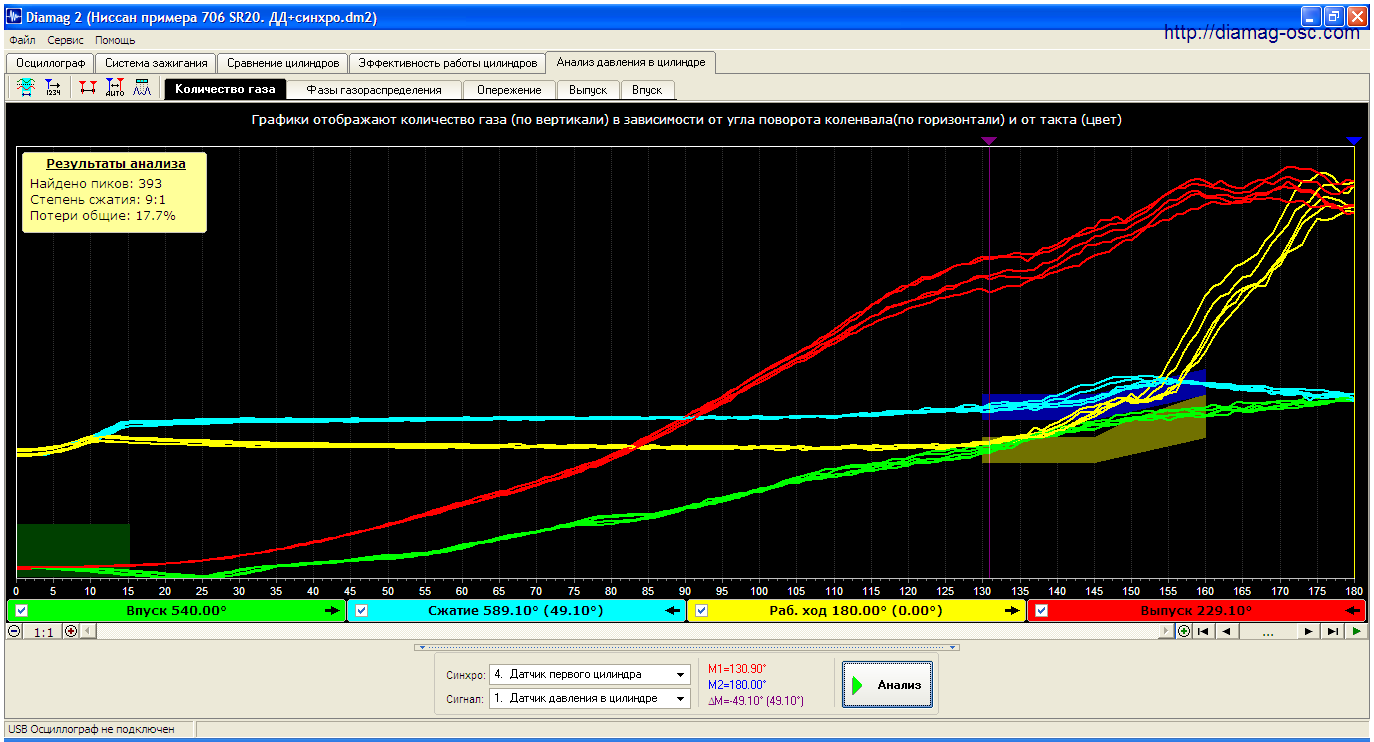Click the green play arrow
This screenshot has width=1374, height=742.
pos(1356,631)
